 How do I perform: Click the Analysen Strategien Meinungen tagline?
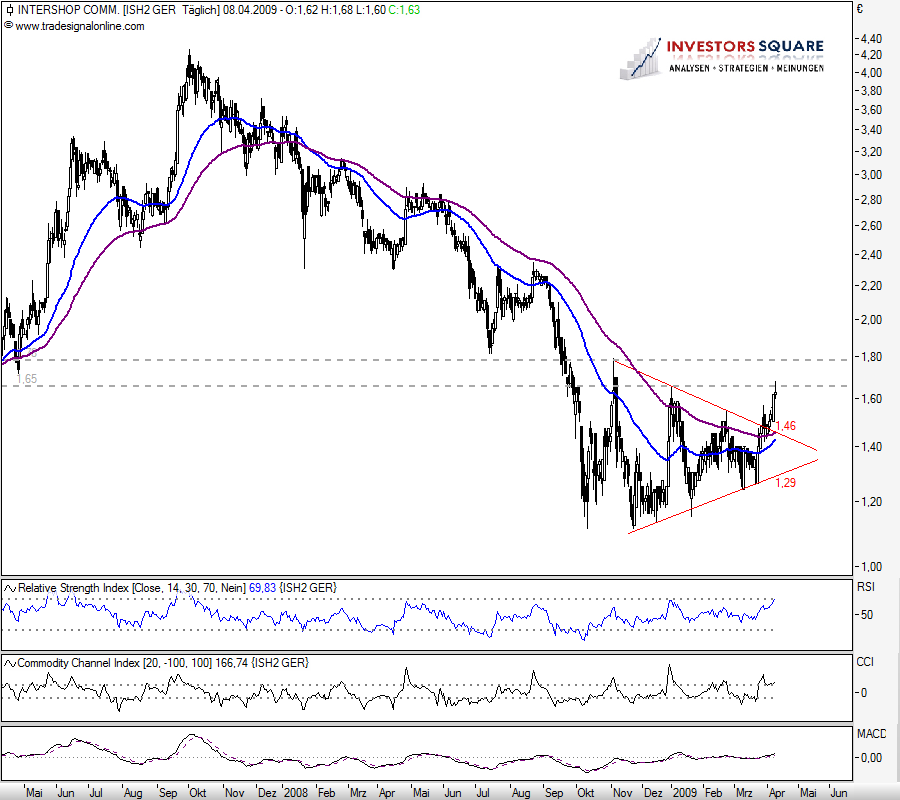point(746,68)
